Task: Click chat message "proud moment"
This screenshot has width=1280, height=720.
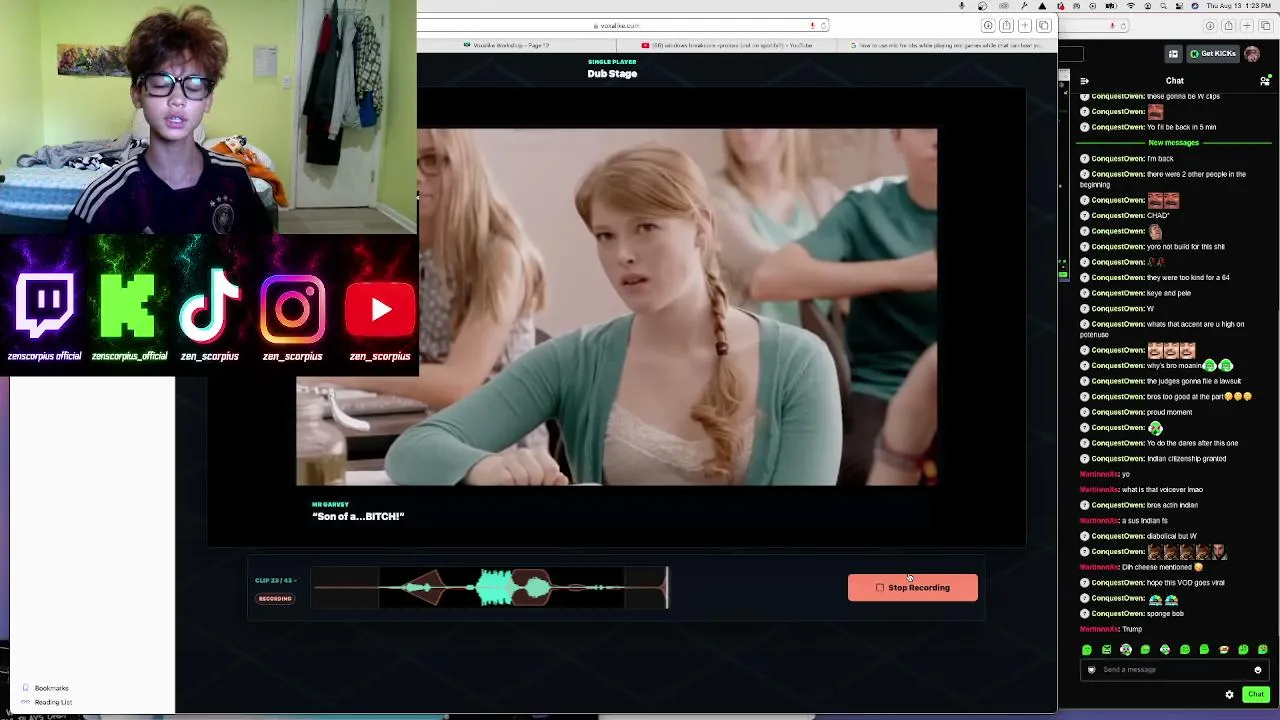Action: [1170, 412]
